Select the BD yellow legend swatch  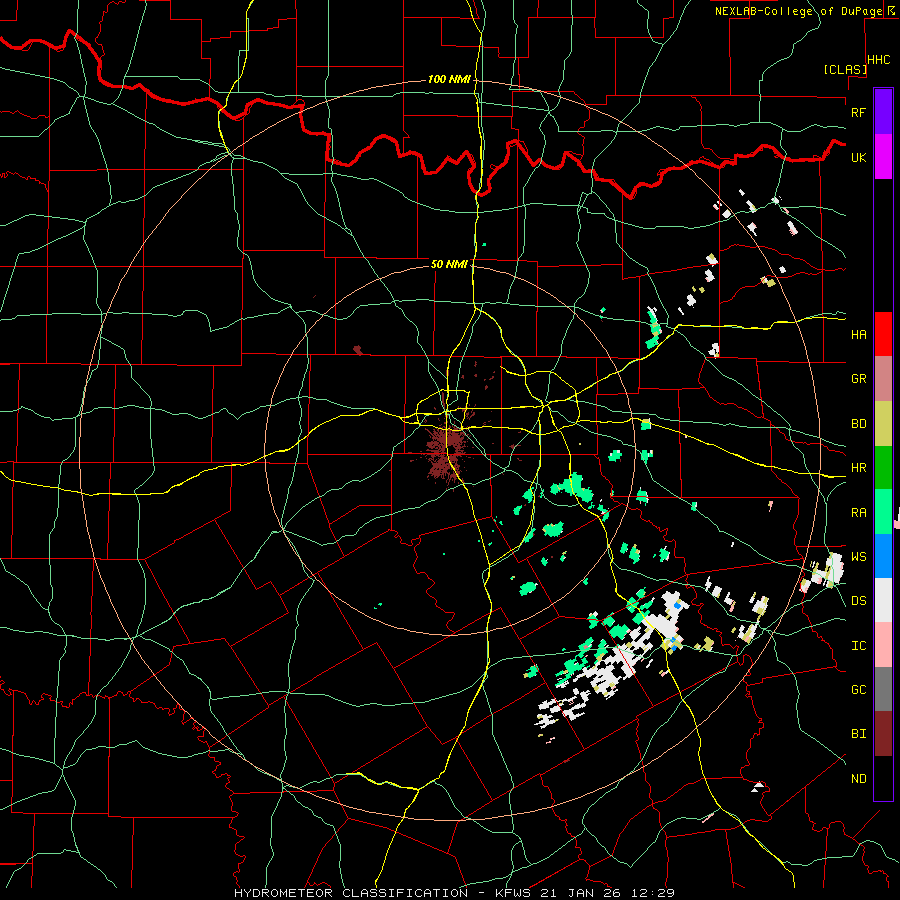883,424
